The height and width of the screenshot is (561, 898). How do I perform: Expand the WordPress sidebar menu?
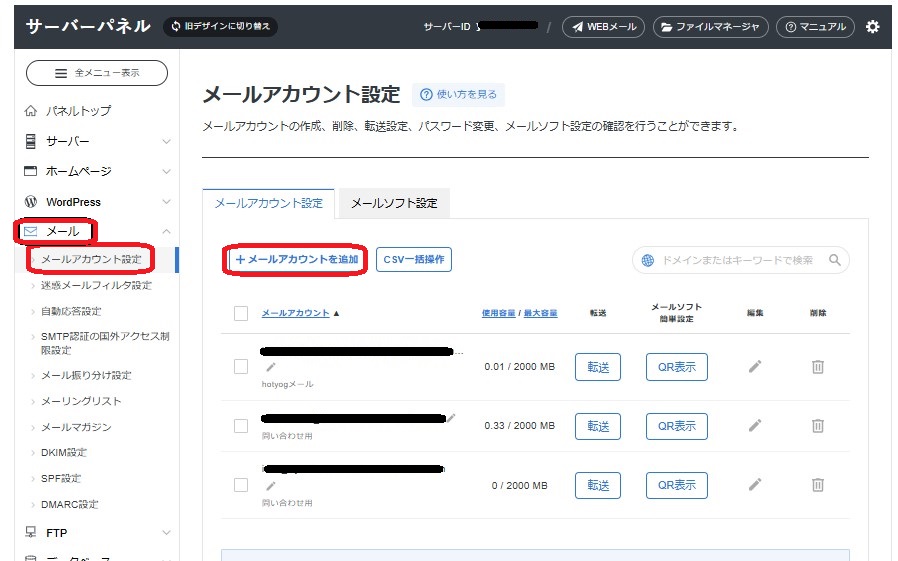(95, 202)
